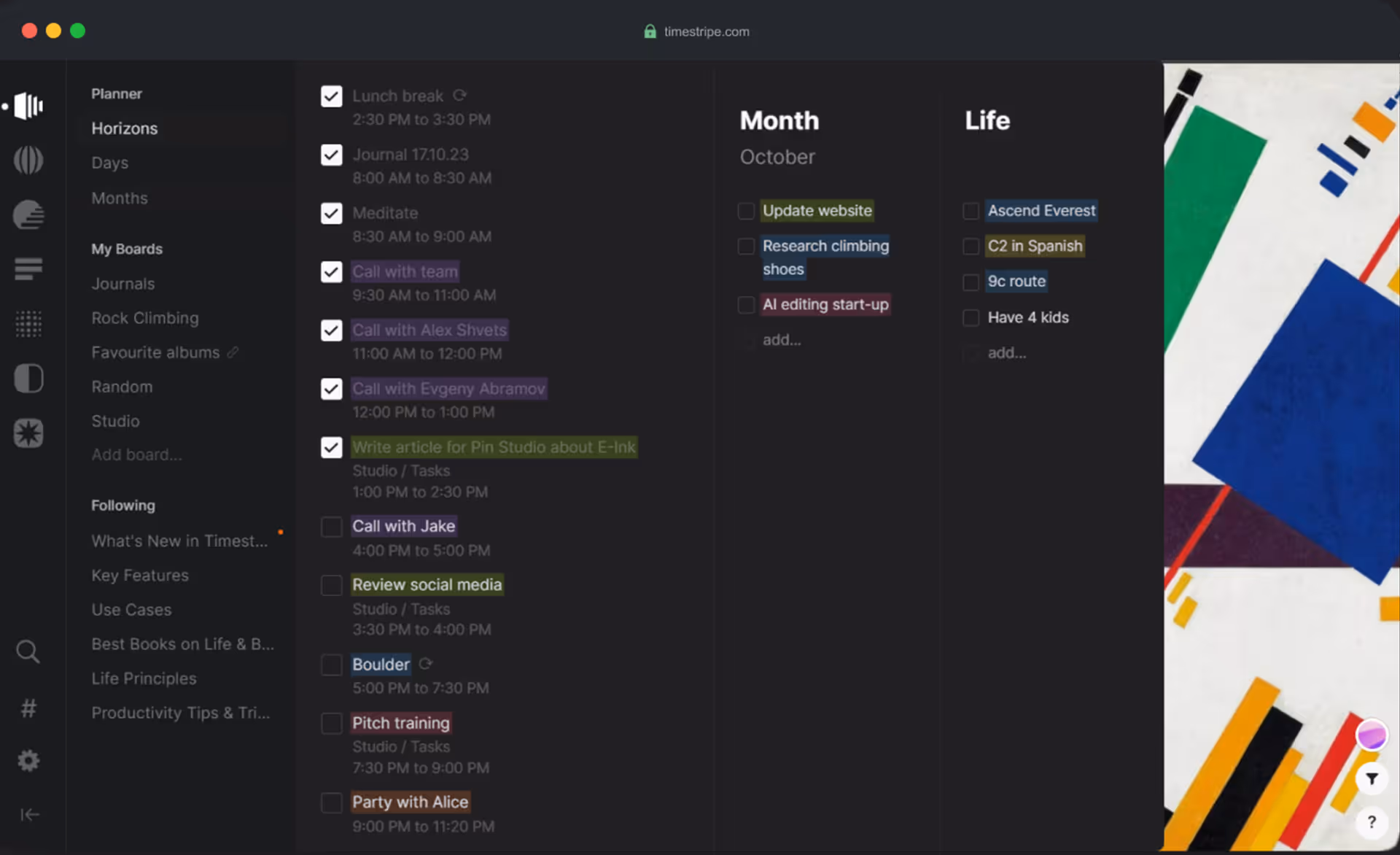Open Settings with the gear icon
This screenshot has width=1400, height=855.
(28, 760)
